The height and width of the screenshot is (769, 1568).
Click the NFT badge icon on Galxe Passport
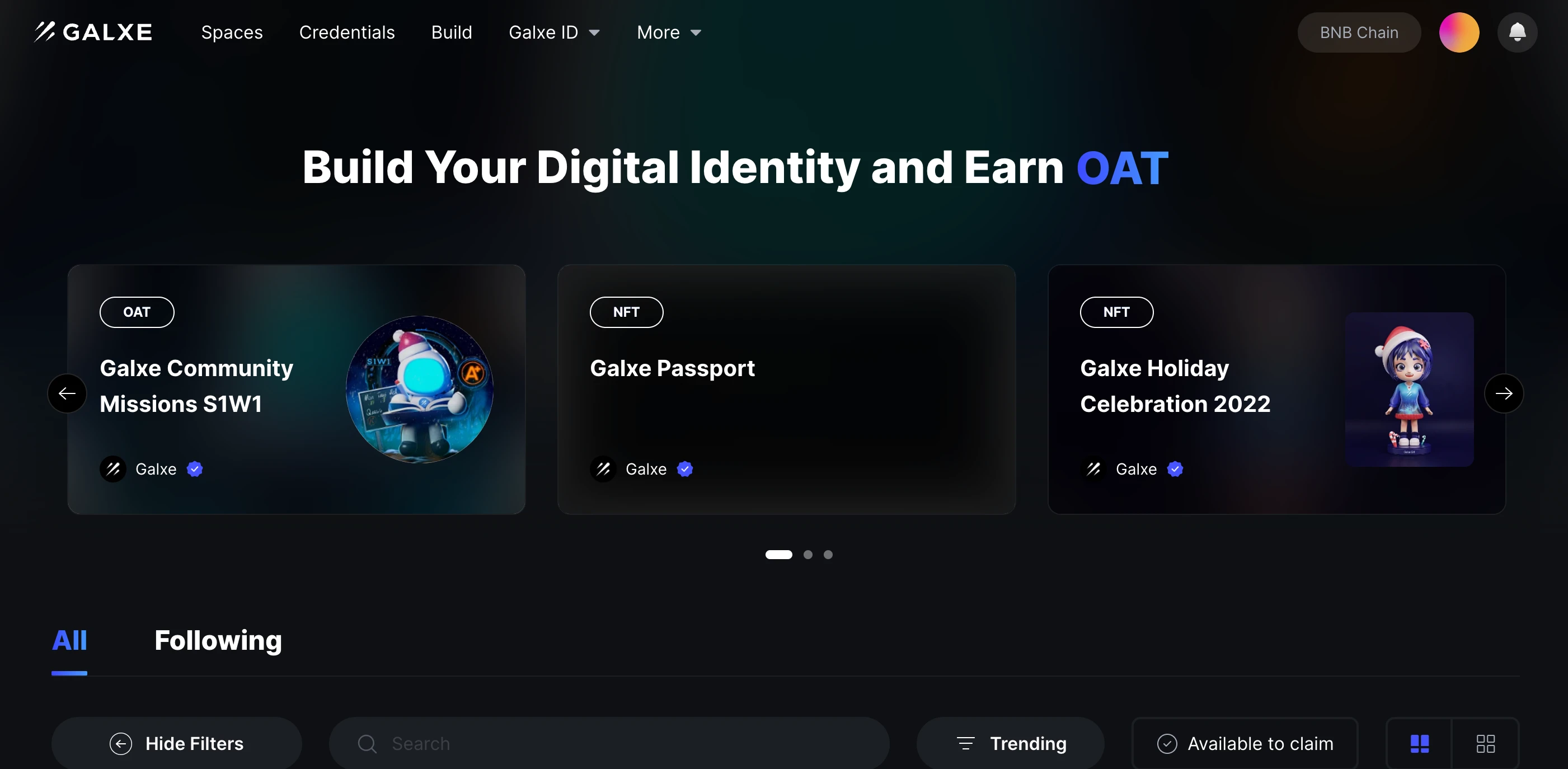click(x=626, y=312)
